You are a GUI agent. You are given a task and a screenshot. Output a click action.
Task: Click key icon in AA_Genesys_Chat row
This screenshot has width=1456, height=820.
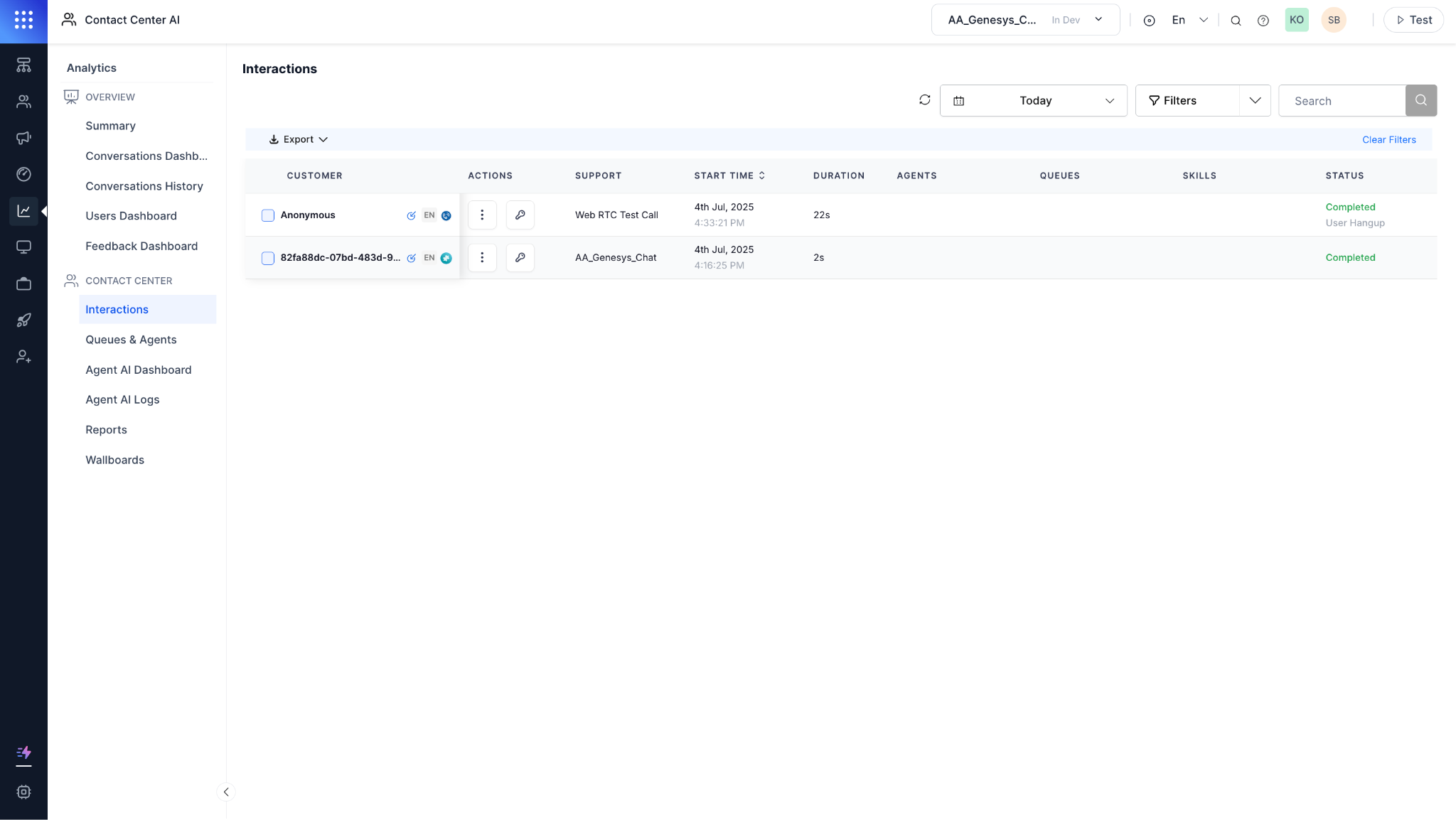tap(520, 257)
